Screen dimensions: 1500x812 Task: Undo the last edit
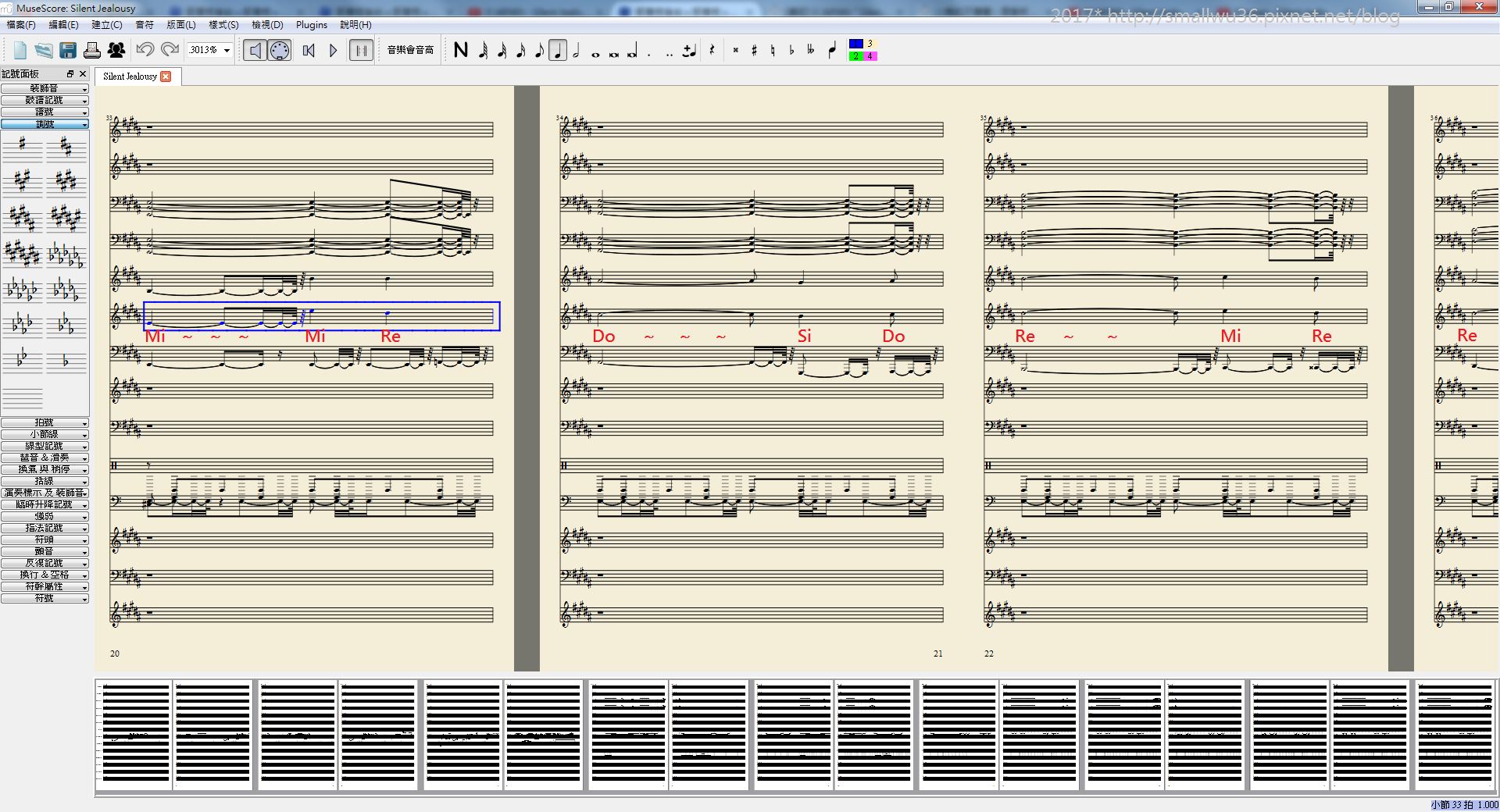145,50
